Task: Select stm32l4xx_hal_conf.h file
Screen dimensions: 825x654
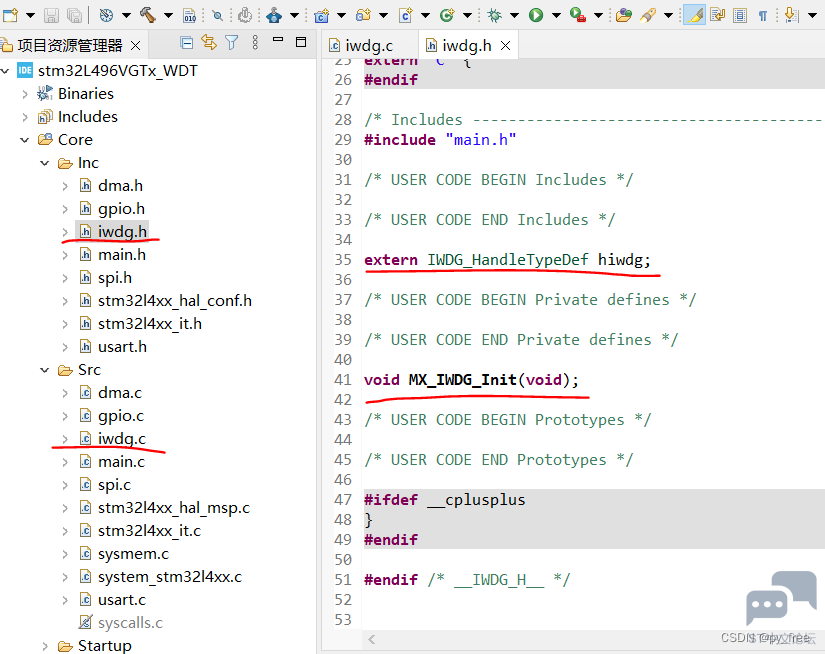Action: pyautogui.click(x=175, y=301)
